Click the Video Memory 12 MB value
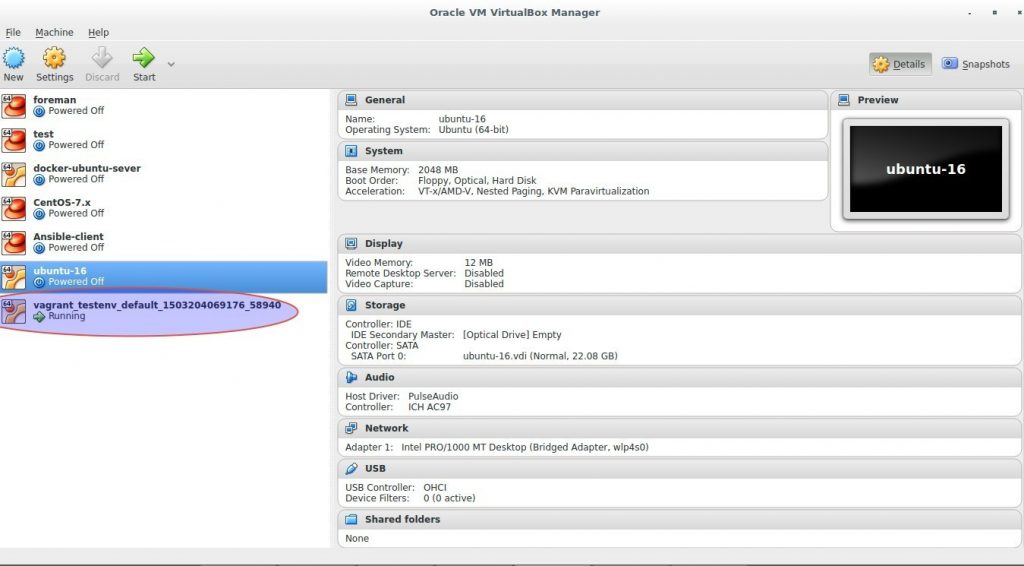This screenshot has width=1024, height=566. point(479,262)
